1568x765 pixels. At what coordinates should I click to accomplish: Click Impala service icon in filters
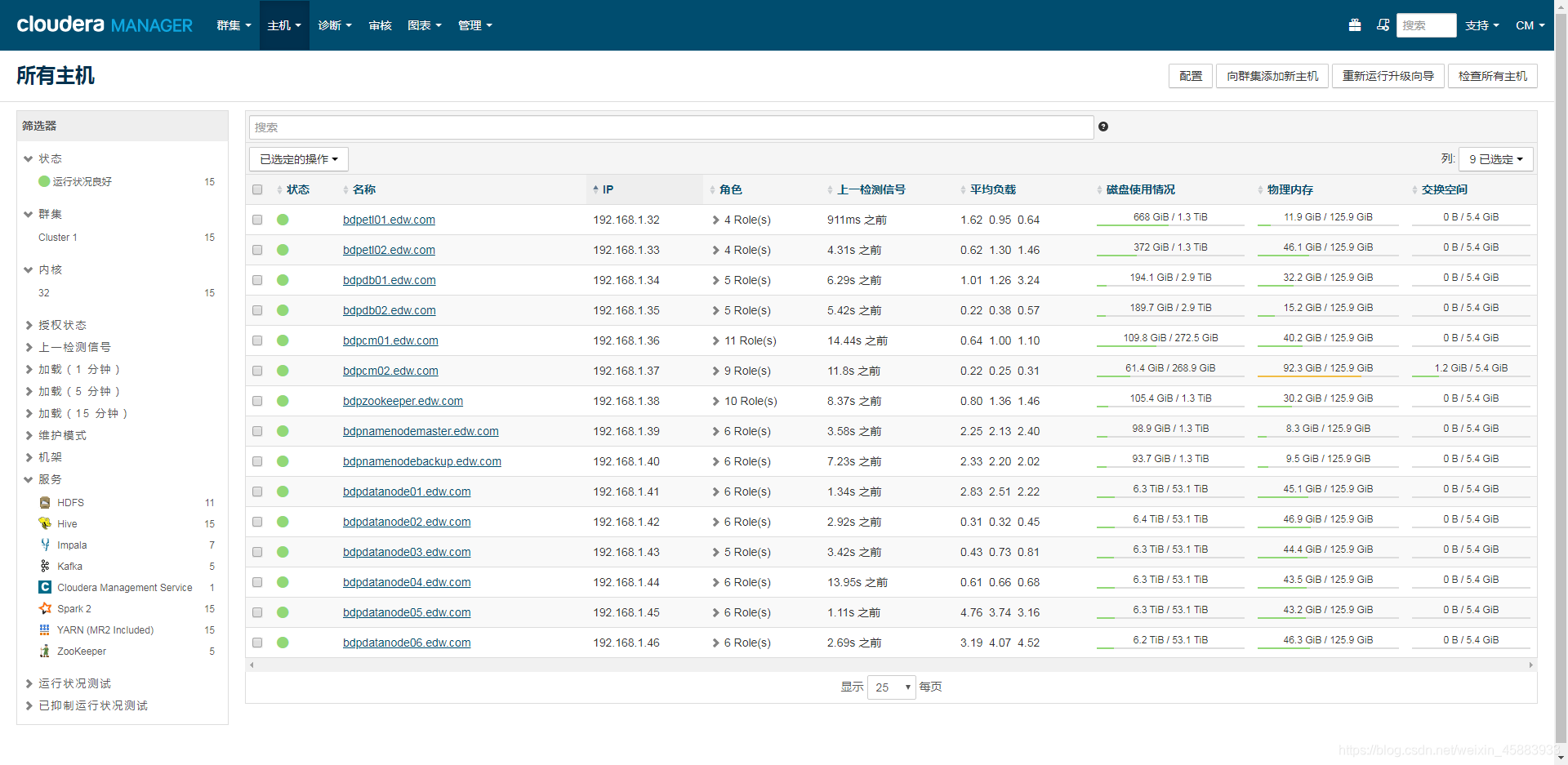pos(45,545)
